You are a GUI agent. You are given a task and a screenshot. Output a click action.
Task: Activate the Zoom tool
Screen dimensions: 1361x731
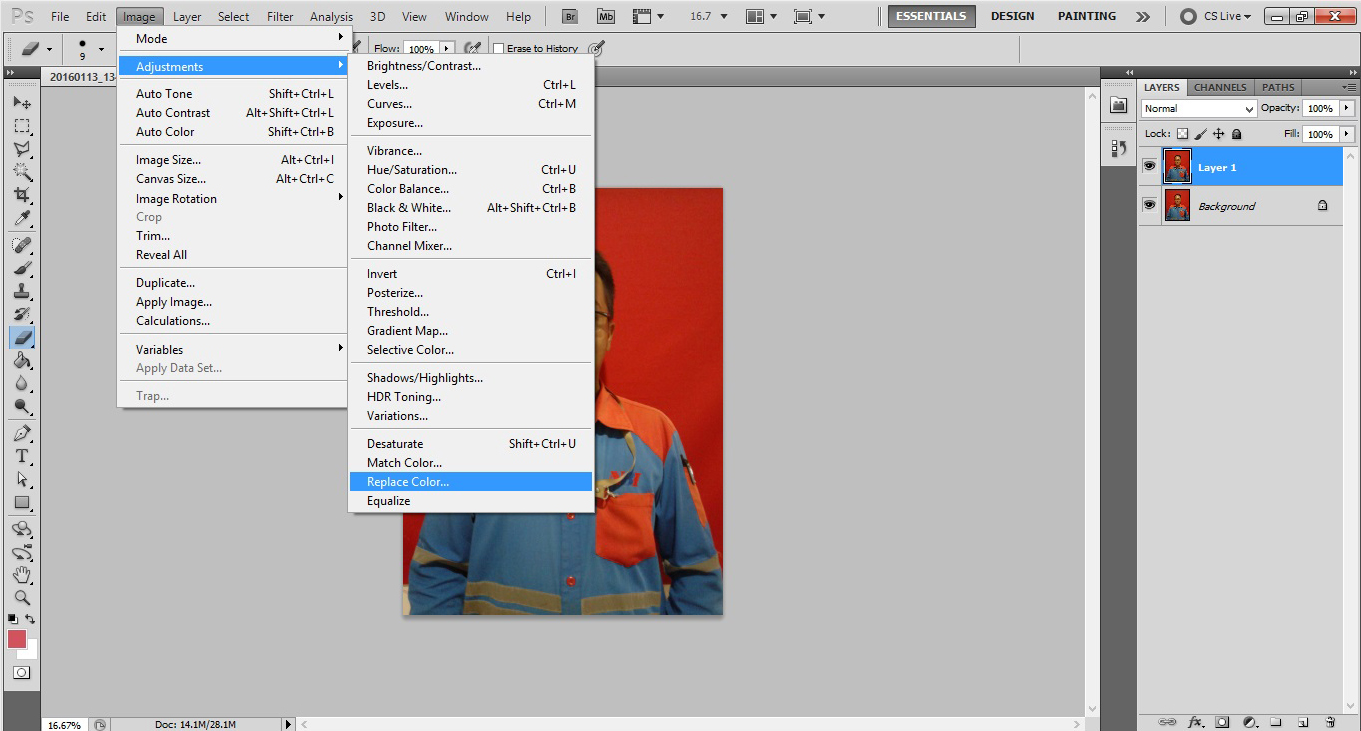coord(22,598)
